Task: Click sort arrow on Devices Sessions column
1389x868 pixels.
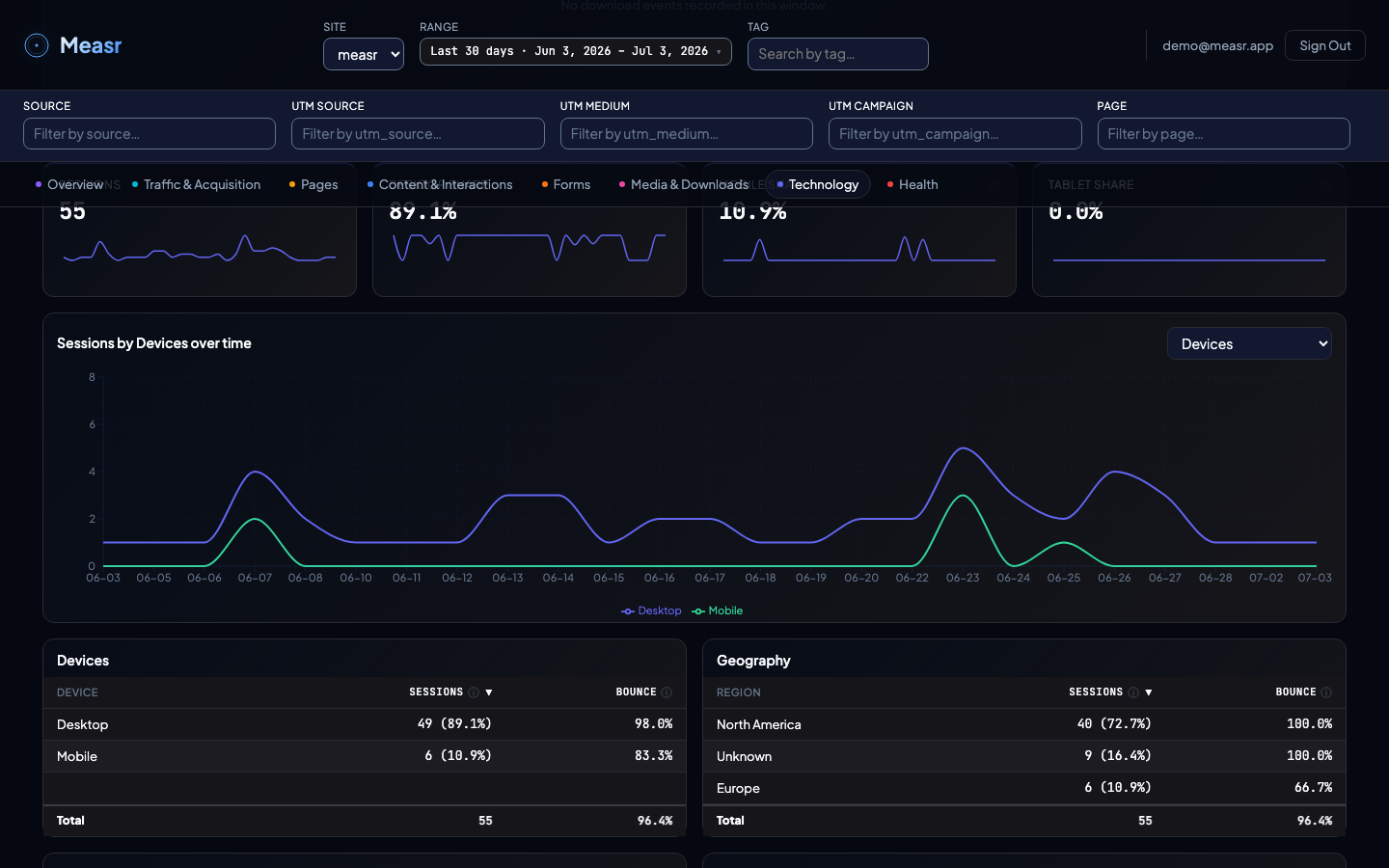Action: click(x=489, y=692)
